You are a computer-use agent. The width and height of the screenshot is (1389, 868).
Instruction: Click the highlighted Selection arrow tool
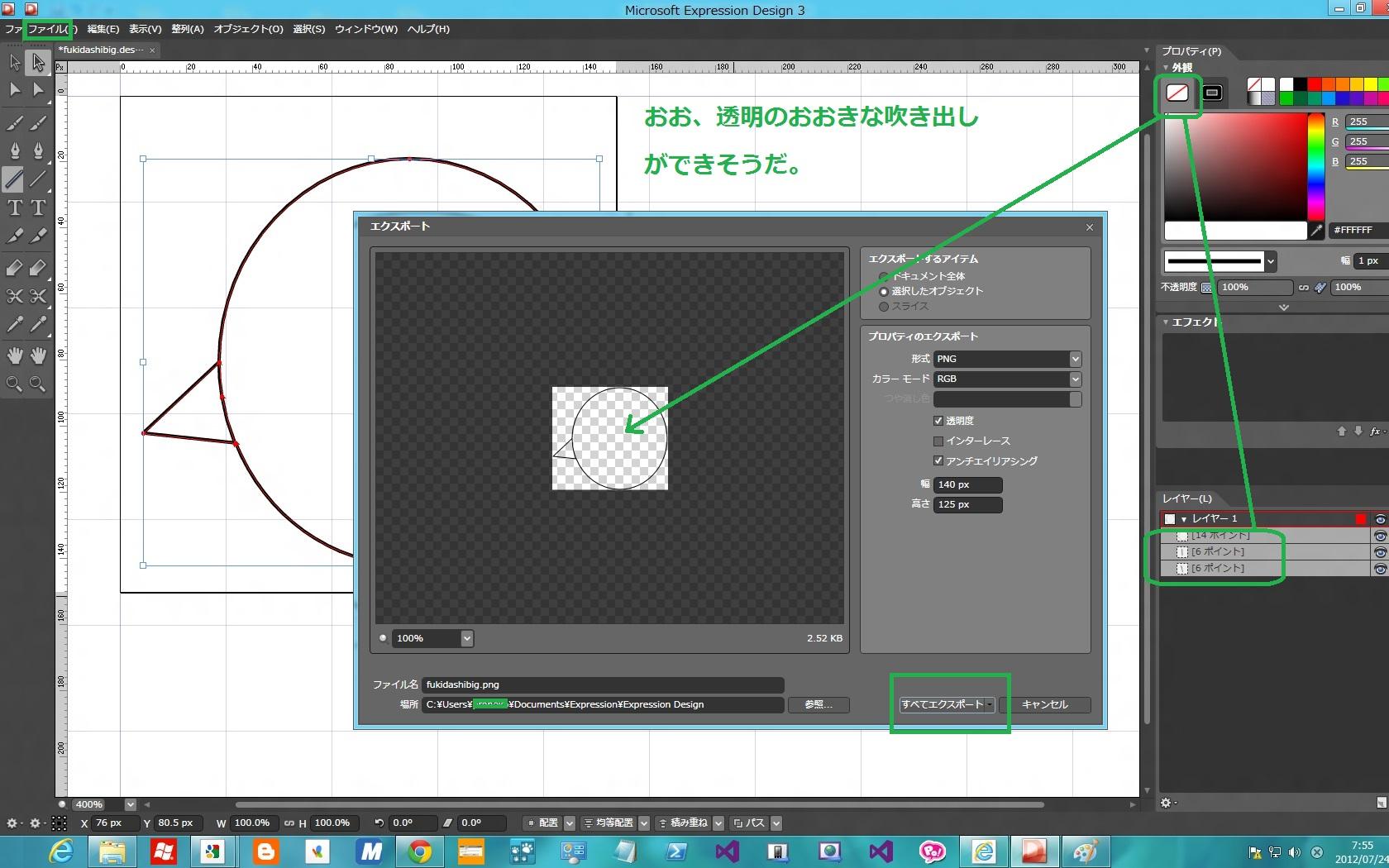[38, 63]
